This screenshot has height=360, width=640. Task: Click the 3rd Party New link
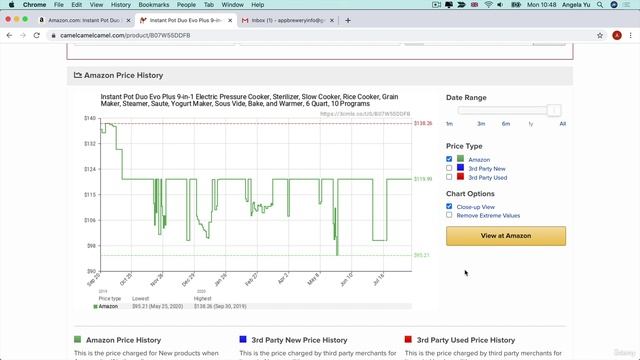click(487, 169)
